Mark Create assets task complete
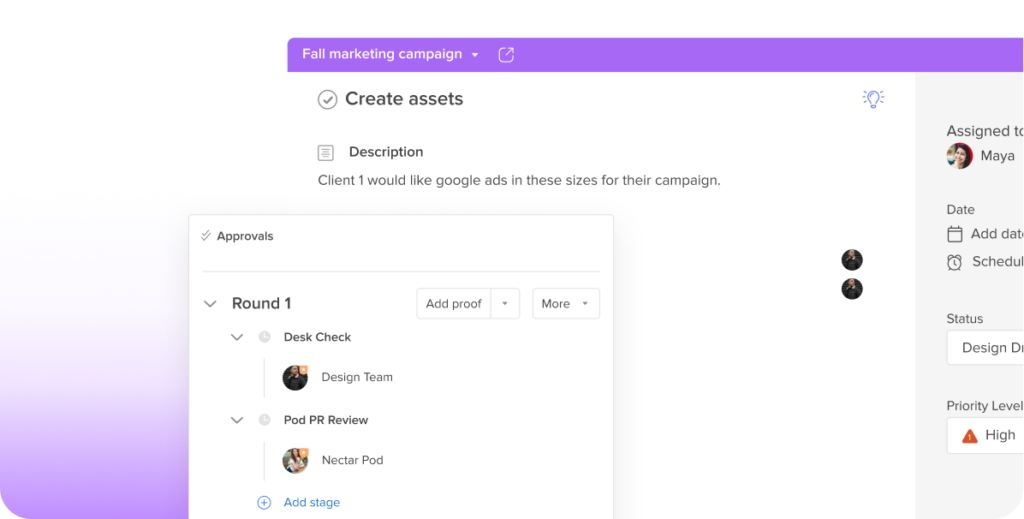This screenshot has width=1024, height=519. click(x=327, y=99)
